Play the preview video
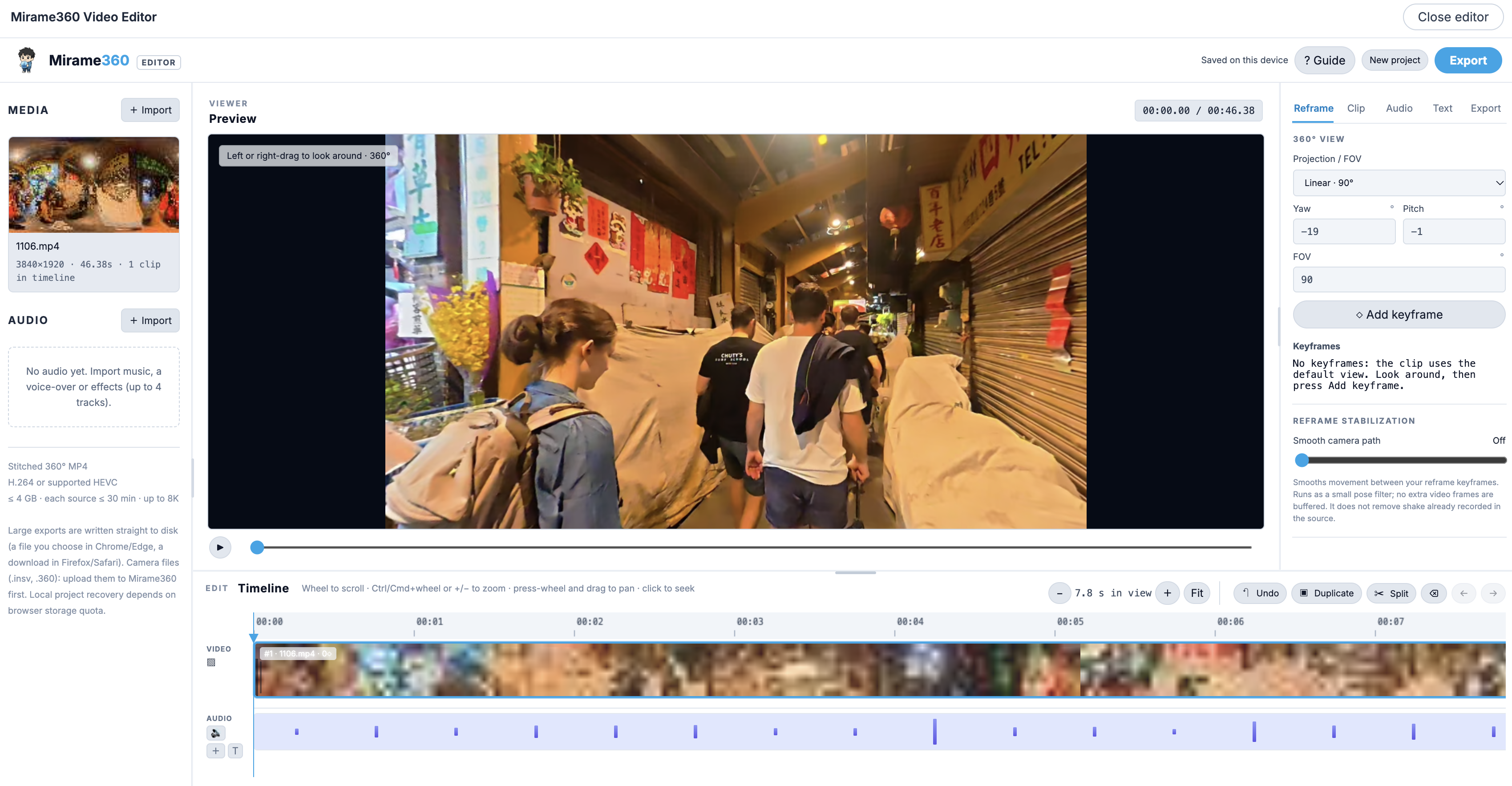The image size is (1512, 786). [220, 547]
